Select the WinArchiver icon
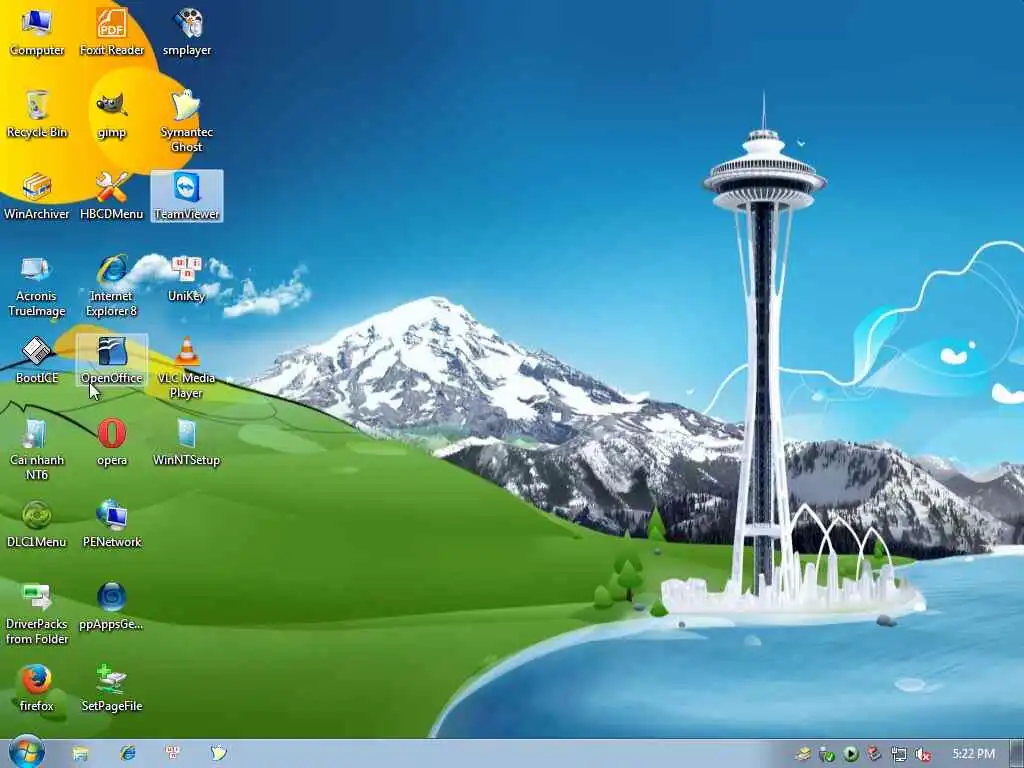 pos(37,196)
